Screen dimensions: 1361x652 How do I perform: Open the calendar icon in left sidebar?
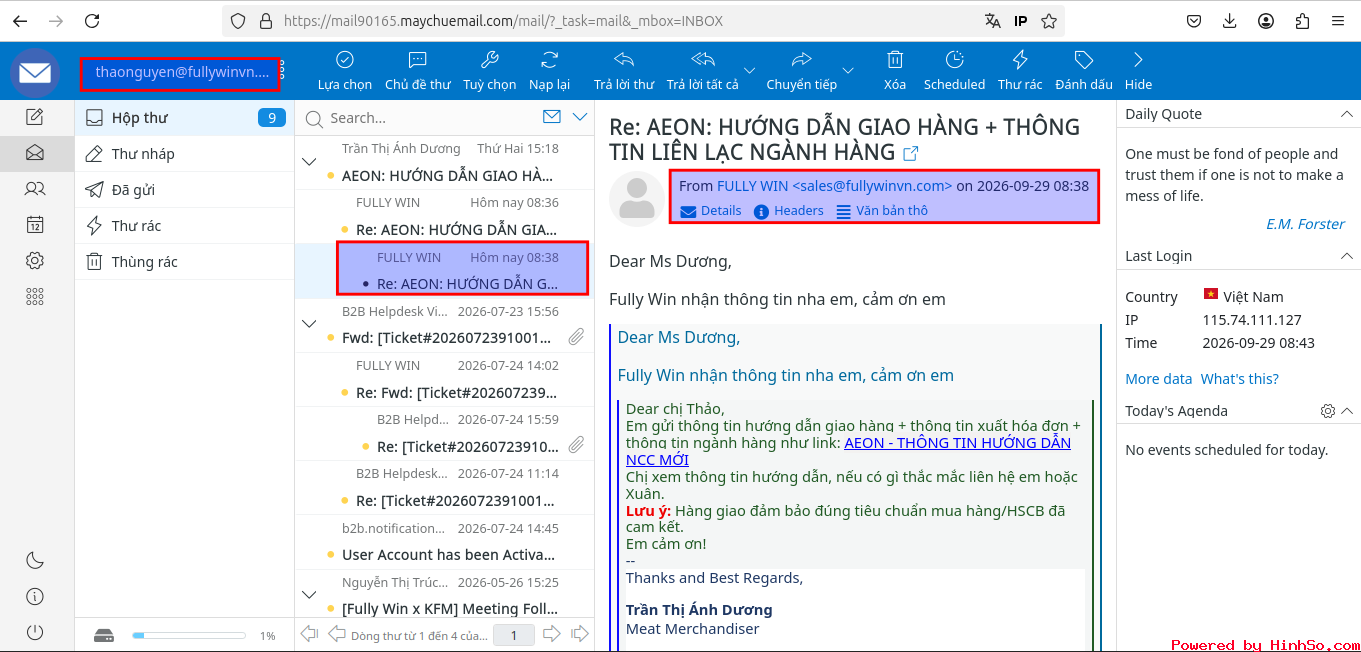[35, 224]
